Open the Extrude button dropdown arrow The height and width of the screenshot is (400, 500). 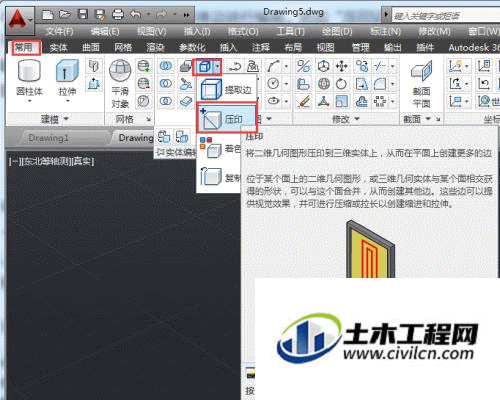tap(67, 101)
